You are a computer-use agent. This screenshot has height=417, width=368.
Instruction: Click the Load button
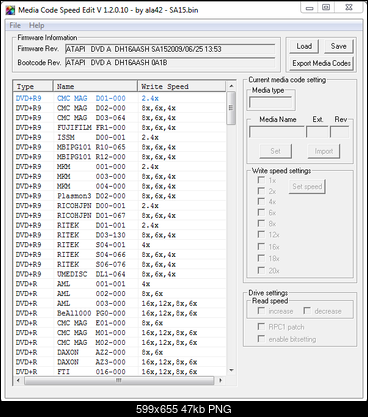coord(304,46)
